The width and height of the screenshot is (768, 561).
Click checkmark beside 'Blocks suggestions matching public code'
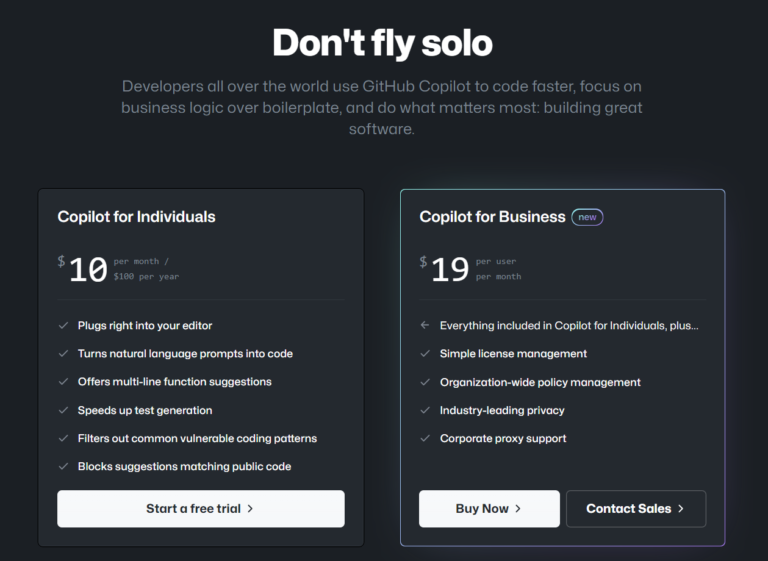click(63, 466)
